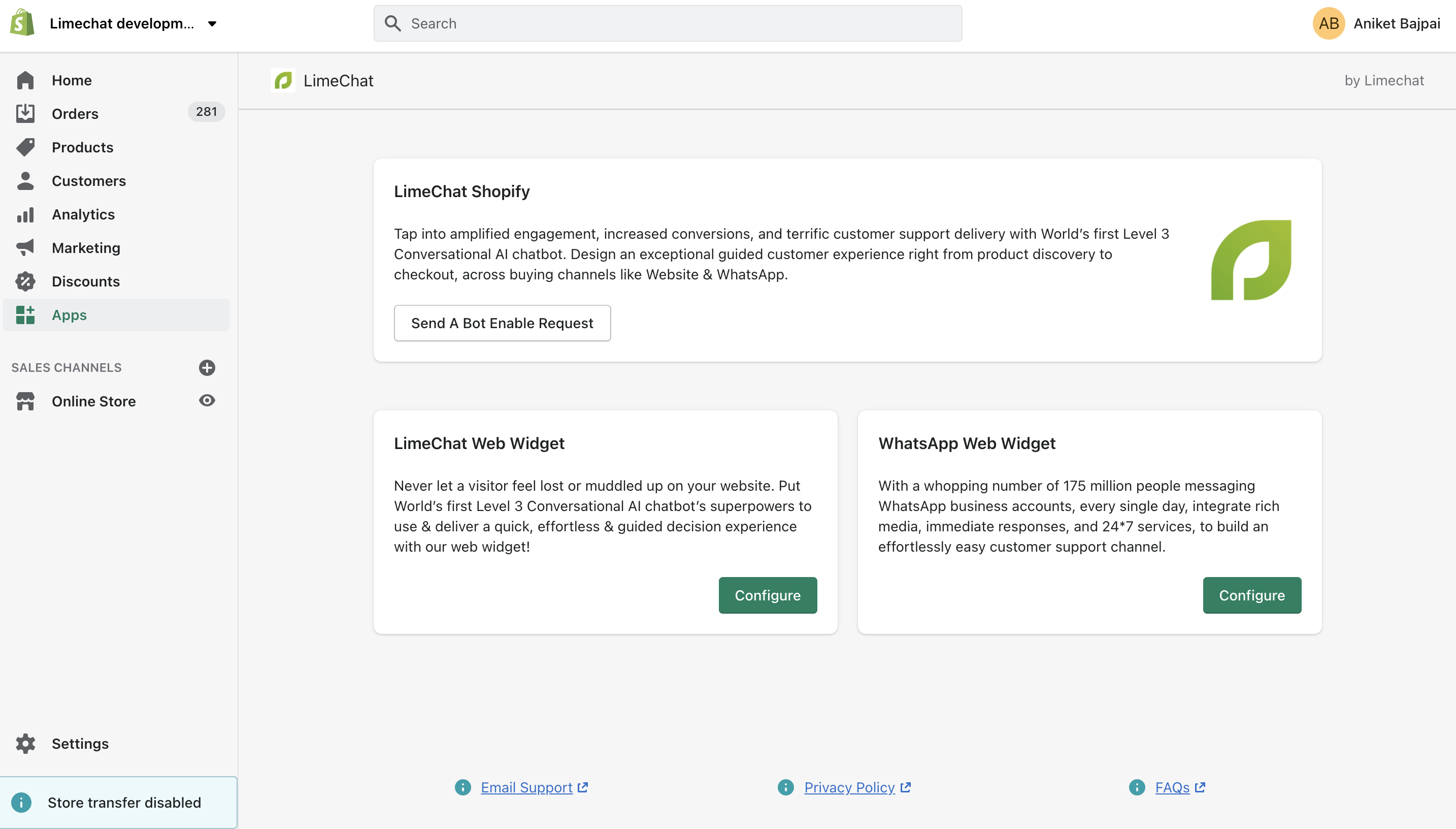This screenshot has height=829, width=1456.
Task: Expand the store switcher dropdown arrow
Action: click(x=212, y=24)
